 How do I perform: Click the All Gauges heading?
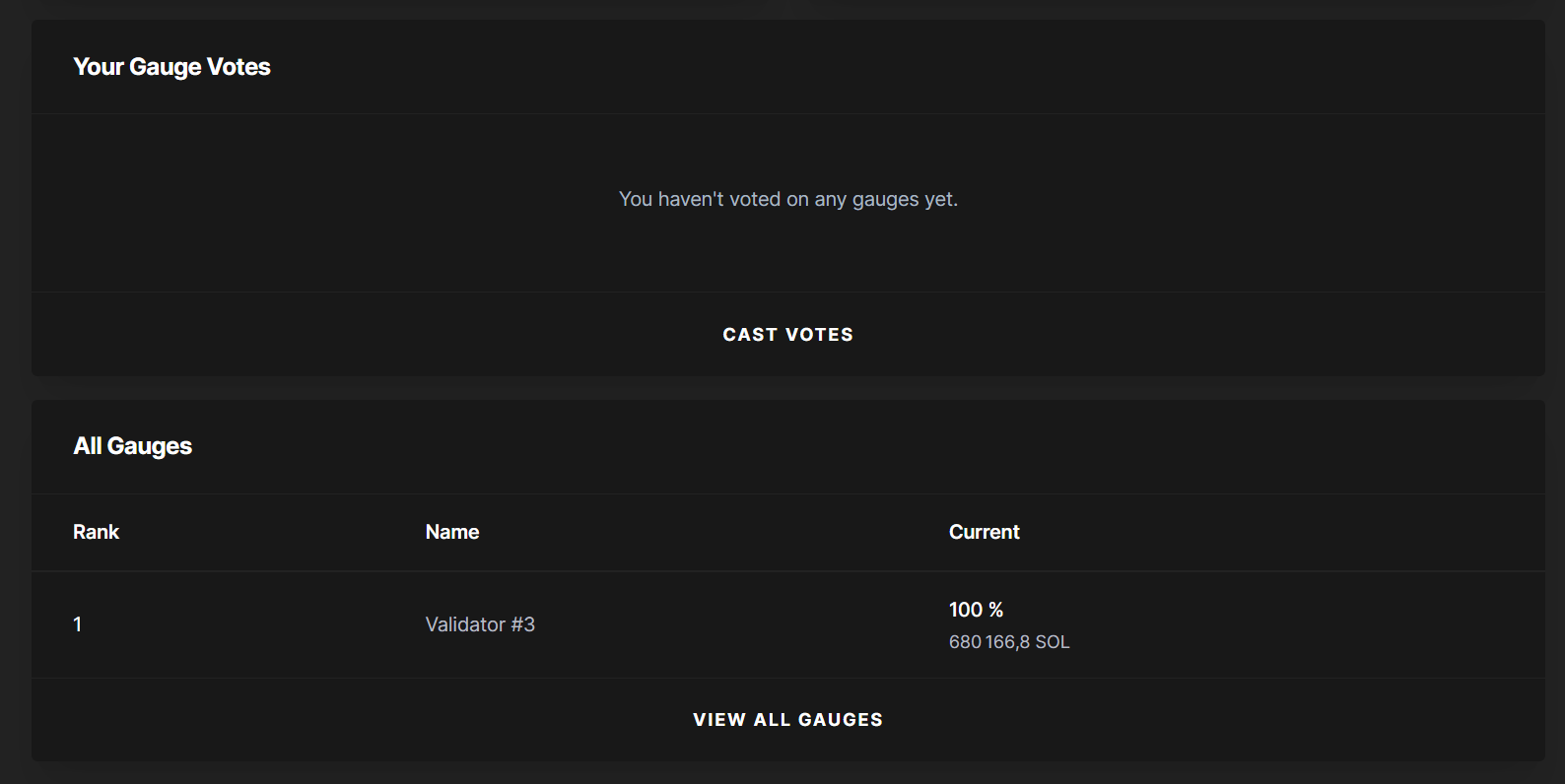coord(132,446)
